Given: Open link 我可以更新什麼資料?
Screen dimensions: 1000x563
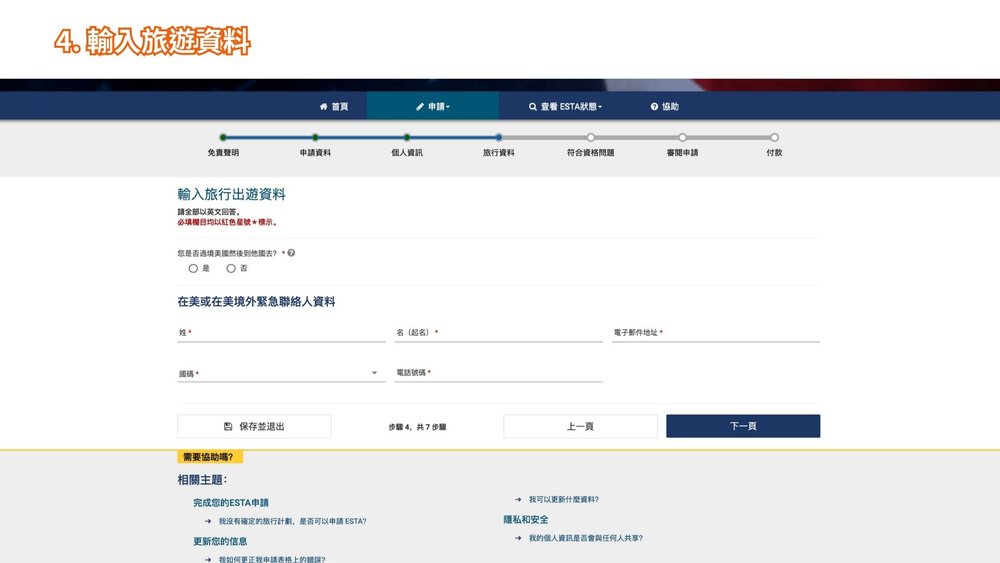Looking at the screenshot, I should pyautogui.click(x=564, y=499).
